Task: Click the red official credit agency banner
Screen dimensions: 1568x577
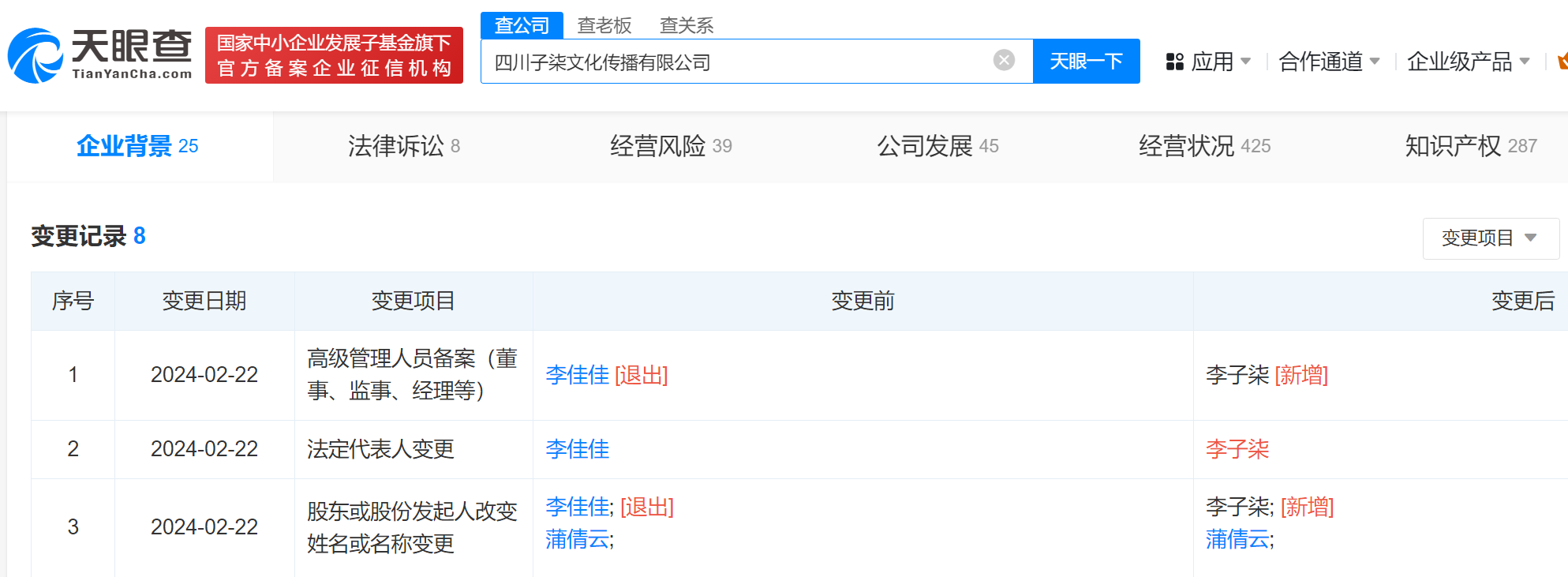Action: [334, 55]
